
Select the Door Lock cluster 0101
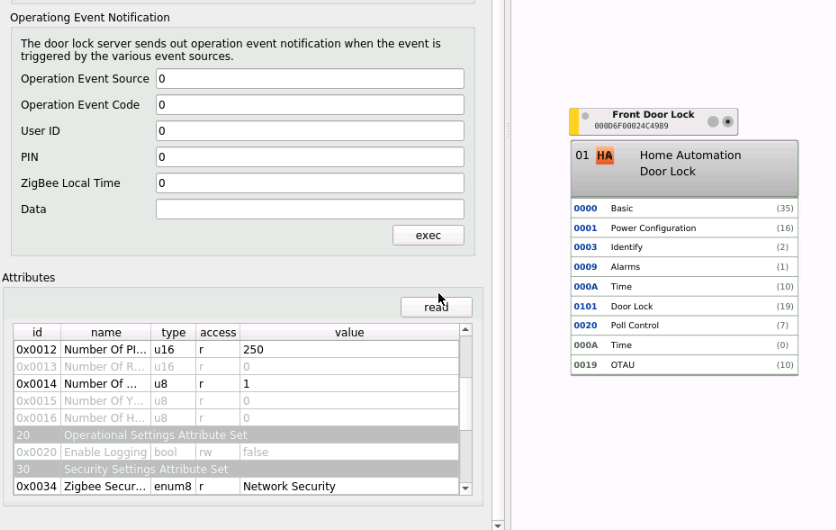click(684, 307)
